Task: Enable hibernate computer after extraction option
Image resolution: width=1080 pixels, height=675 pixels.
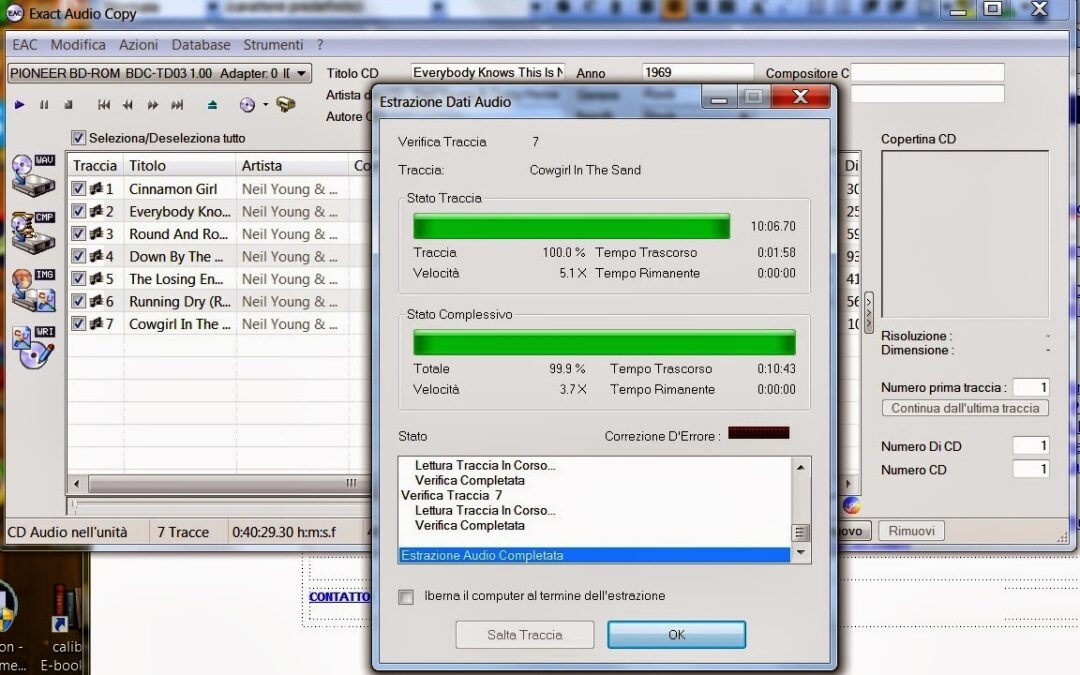Action: [406, 596]
